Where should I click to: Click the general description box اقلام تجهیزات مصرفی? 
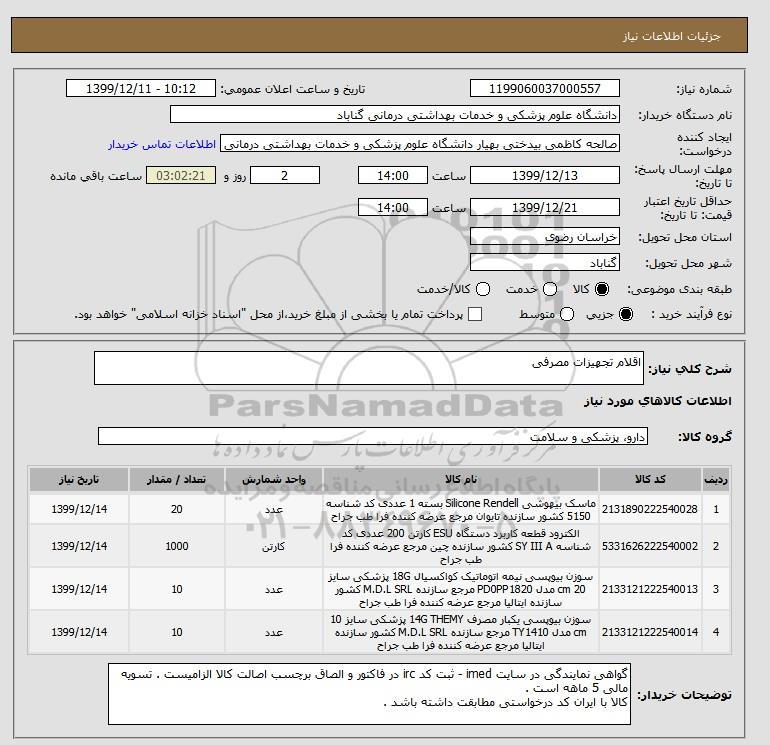(369, 368)
